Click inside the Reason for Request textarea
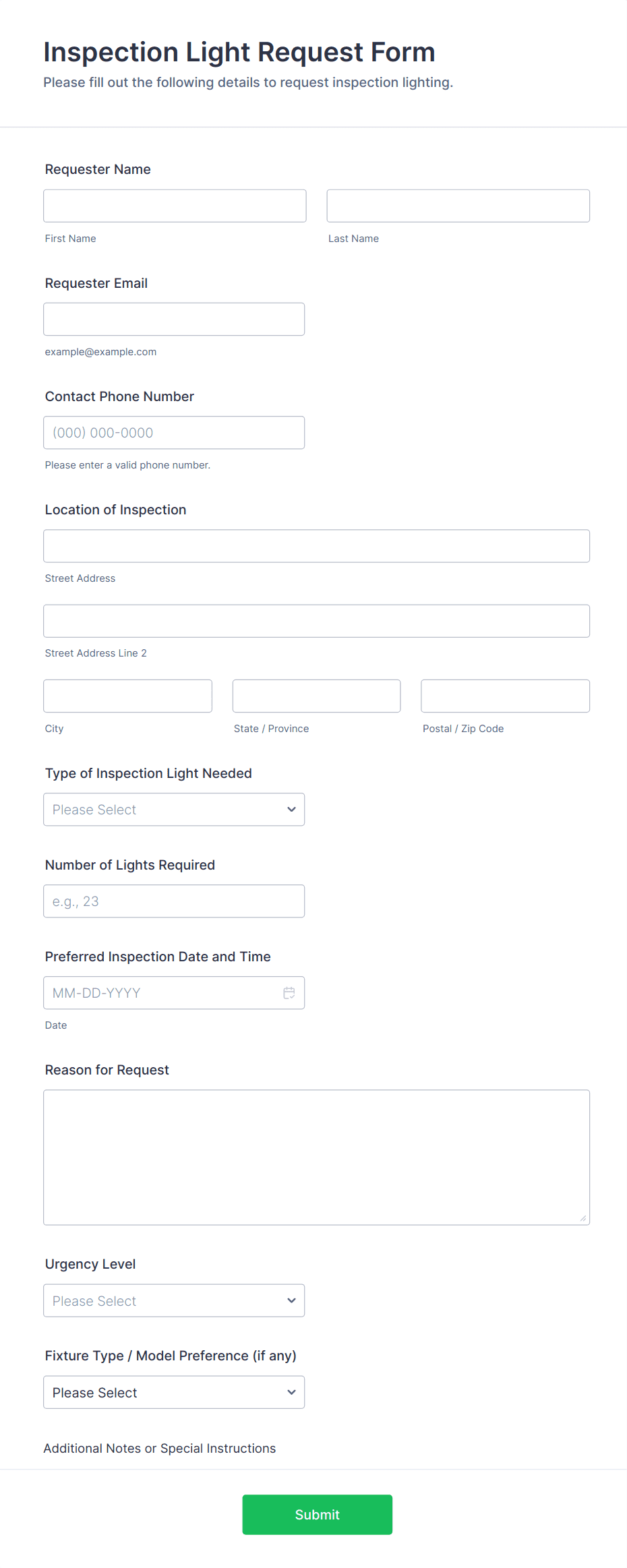Viewport: 627px width, 1568px height. (316, 1157)
